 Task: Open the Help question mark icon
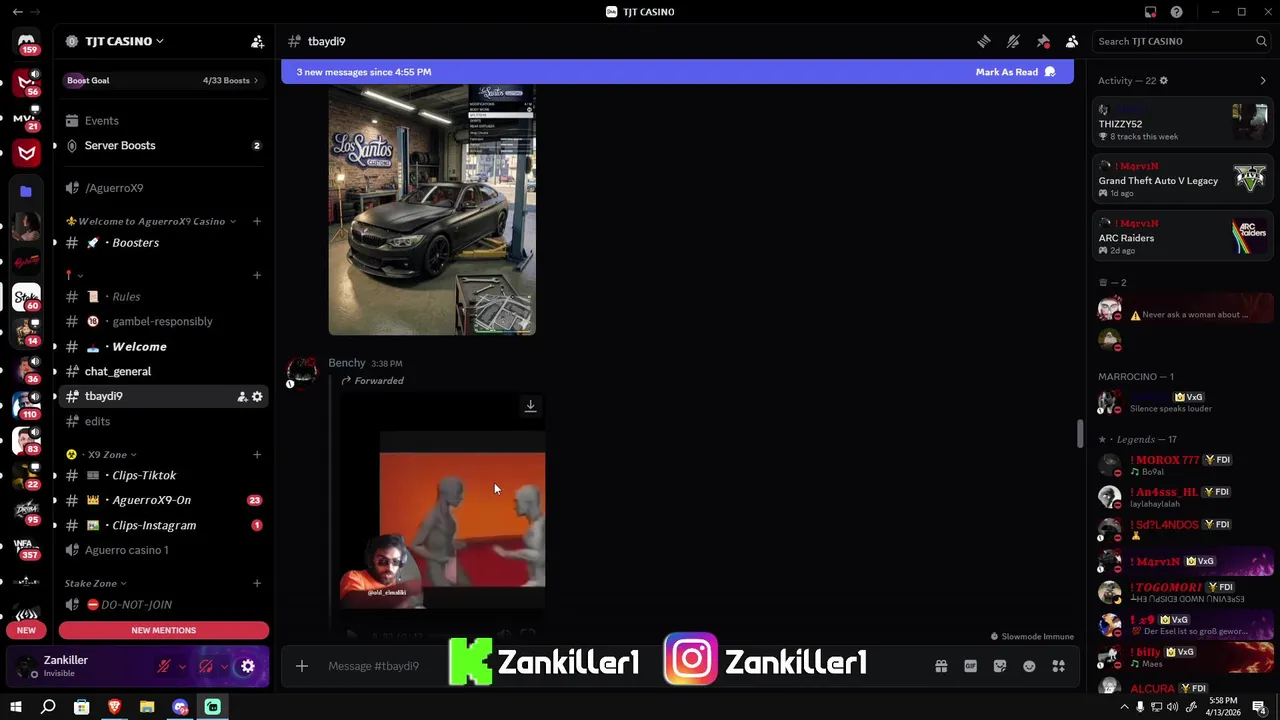(x=1177, y=12)
